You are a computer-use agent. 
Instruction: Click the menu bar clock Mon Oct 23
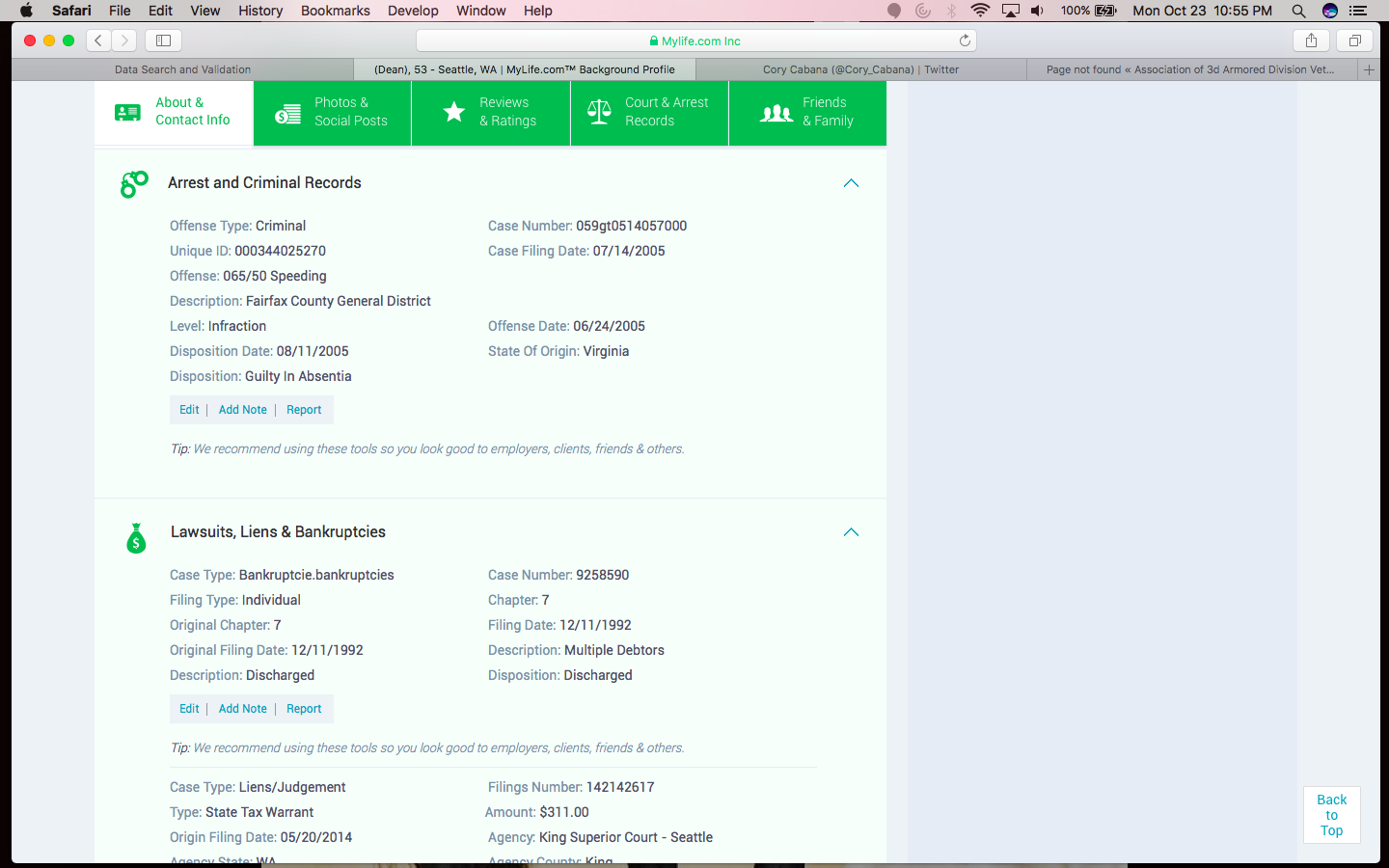pos(1202,11)
